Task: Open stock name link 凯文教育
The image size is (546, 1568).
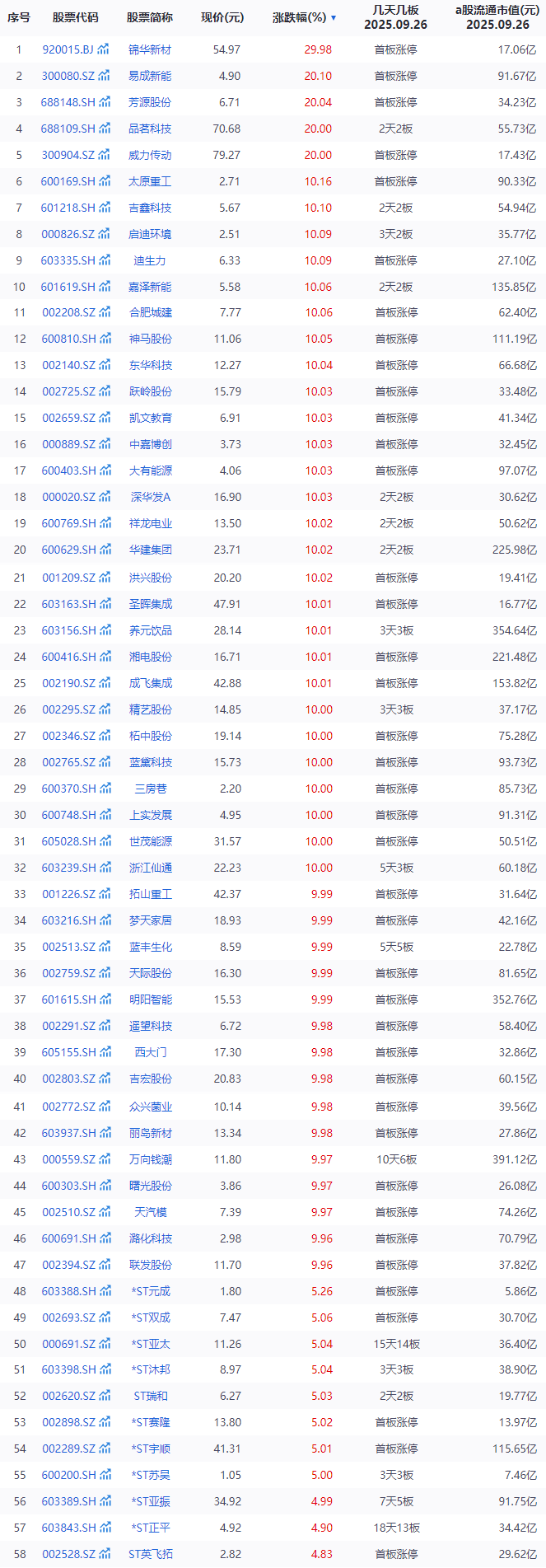Action: click(x=151, y=418)
